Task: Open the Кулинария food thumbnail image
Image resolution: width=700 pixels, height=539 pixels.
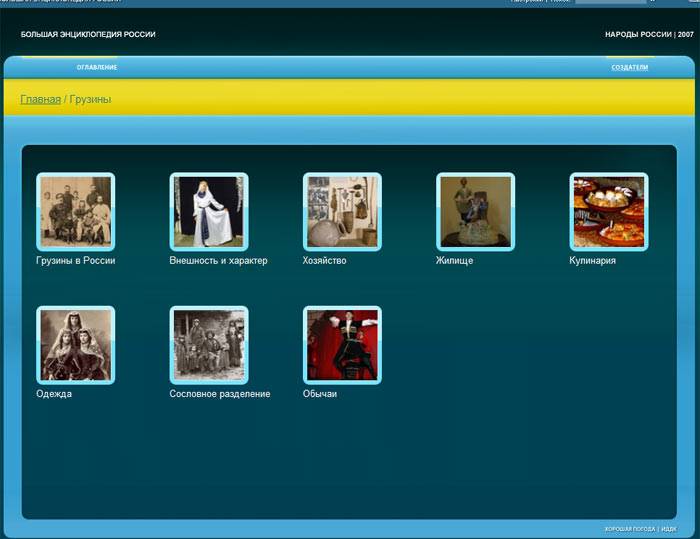Action: 609,212
